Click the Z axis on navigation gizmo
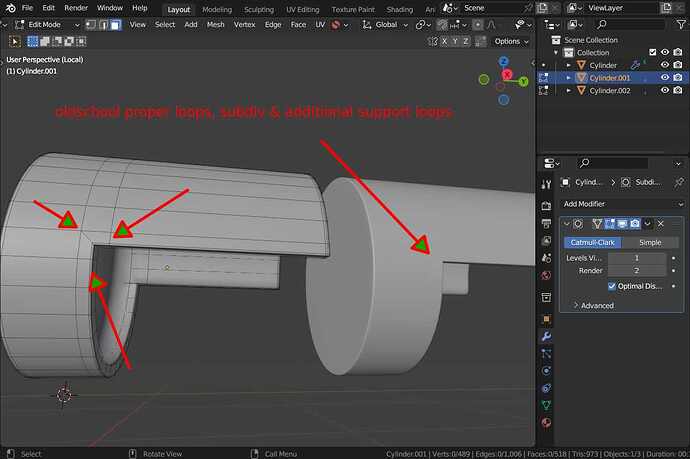The image size is (690, 459). point(504,61)
